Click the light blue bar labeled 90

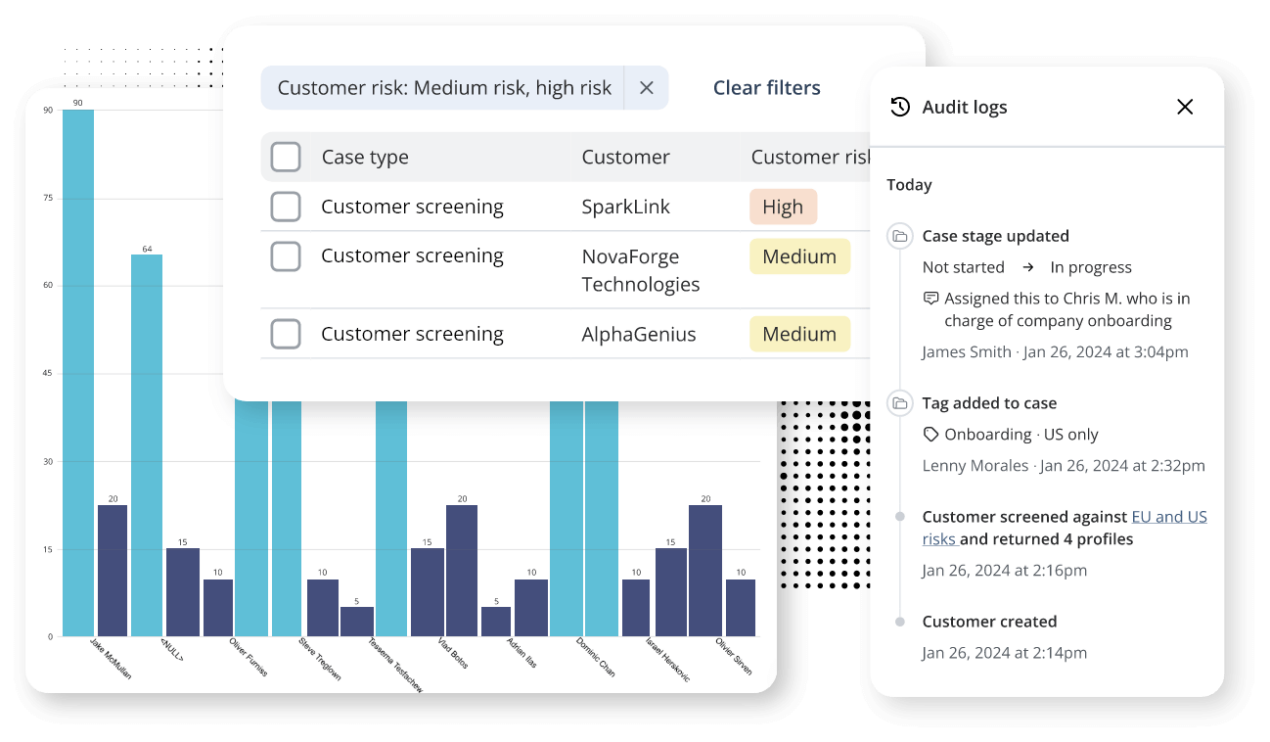[x=78, y=372]
